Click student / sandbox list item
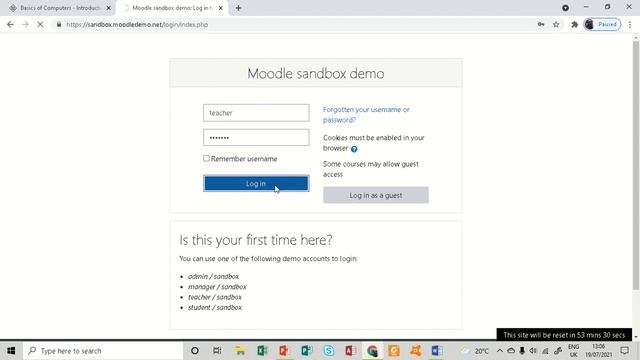 pos(215,307)
